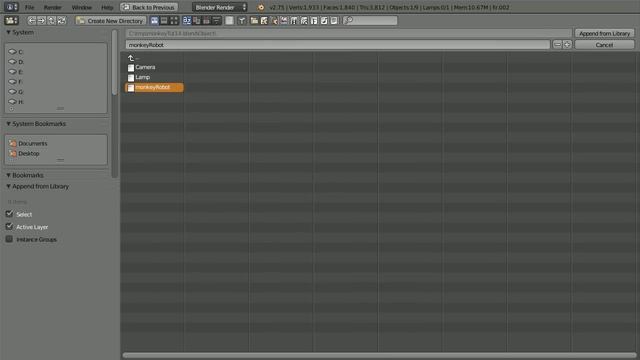Select the monkeyRobot object entry
Viewport: 640px width, 360px height.
[x=154, y=87]
